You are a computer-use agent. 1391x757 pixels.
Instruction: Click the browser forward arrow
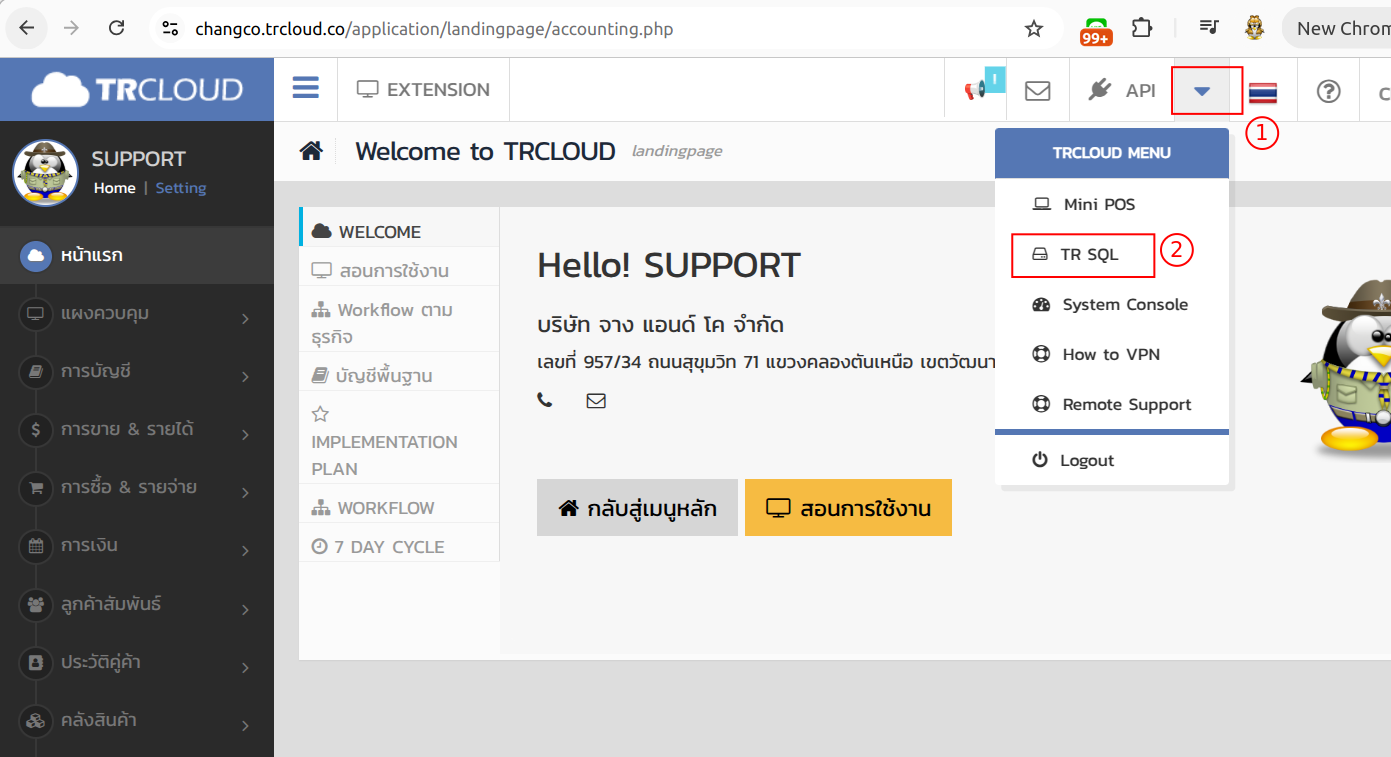pos(71,28)
